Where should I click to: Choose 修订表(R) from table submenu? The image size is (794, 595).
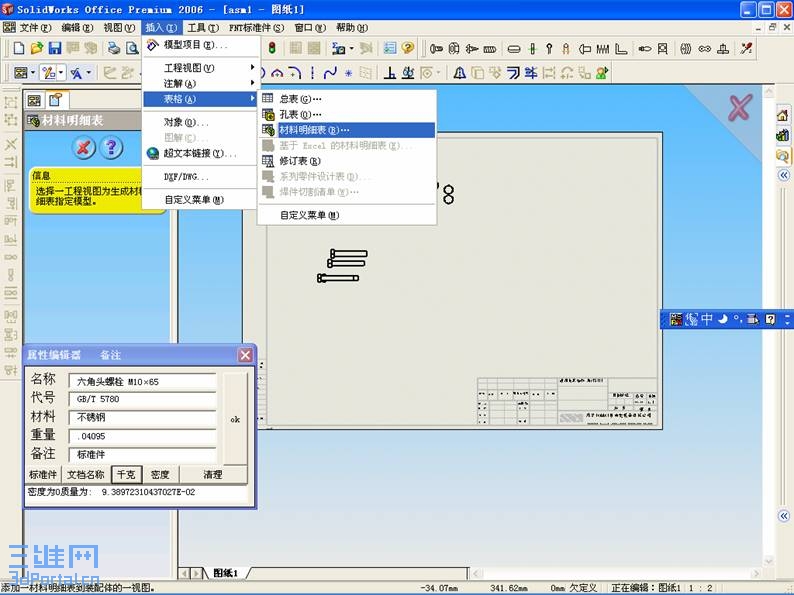[347, 161]
